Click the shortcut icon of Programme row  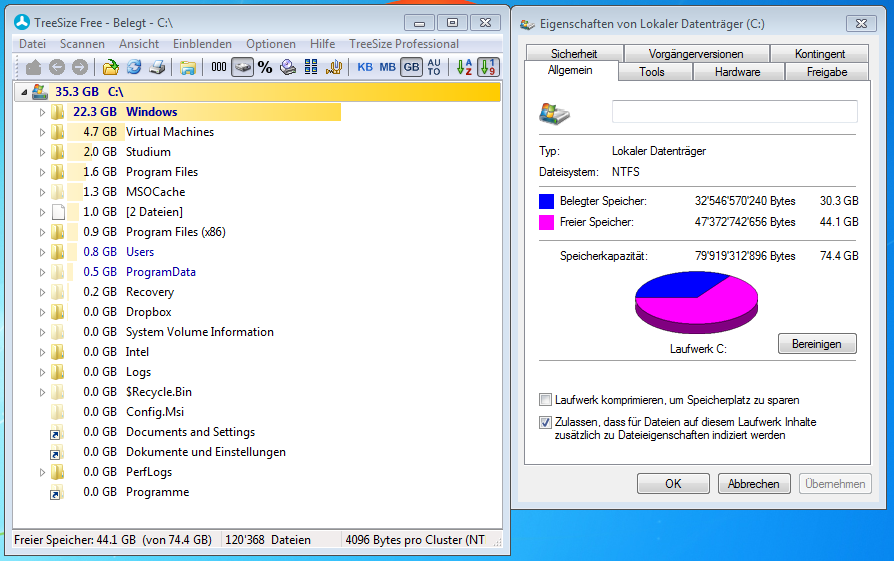click(x=55, y=493)
